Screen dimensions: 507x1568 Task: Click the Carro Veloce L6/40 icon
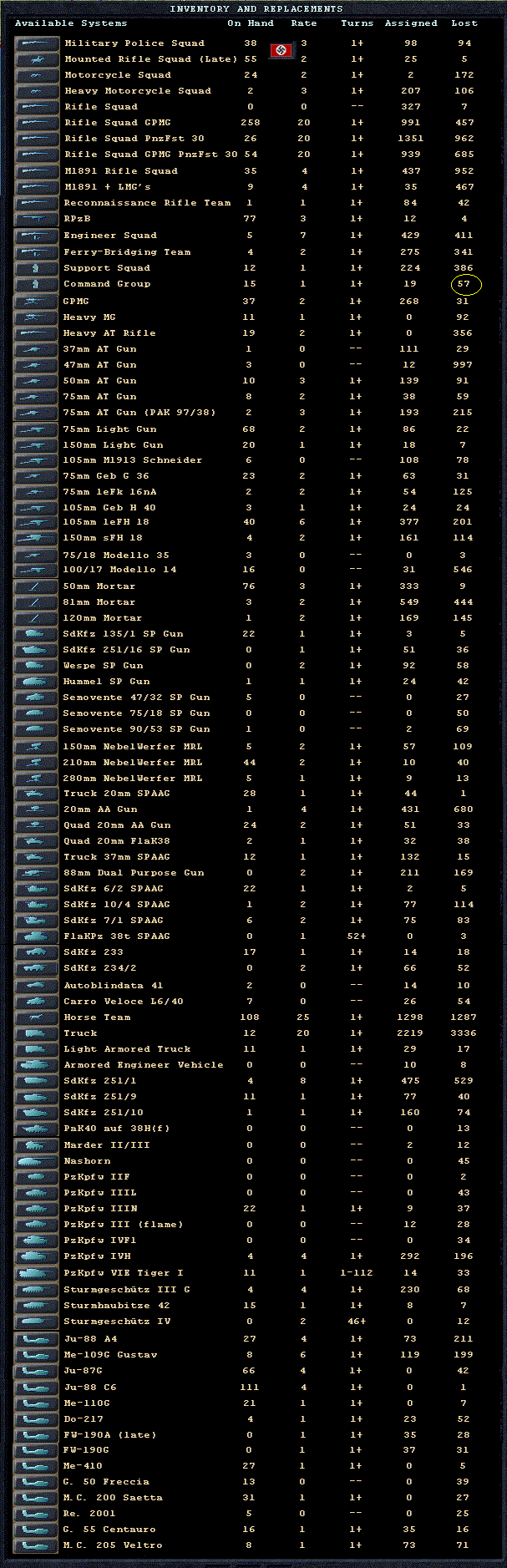37,1001
